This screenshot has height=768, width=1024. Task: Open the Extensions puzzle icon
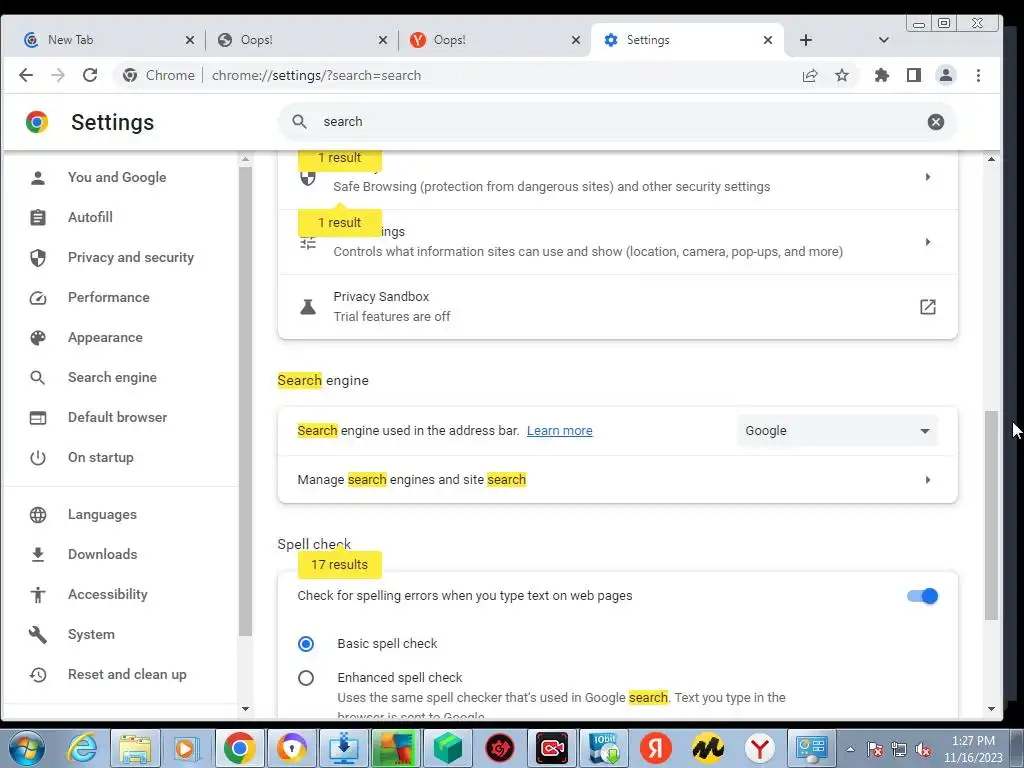pos(882,75)
